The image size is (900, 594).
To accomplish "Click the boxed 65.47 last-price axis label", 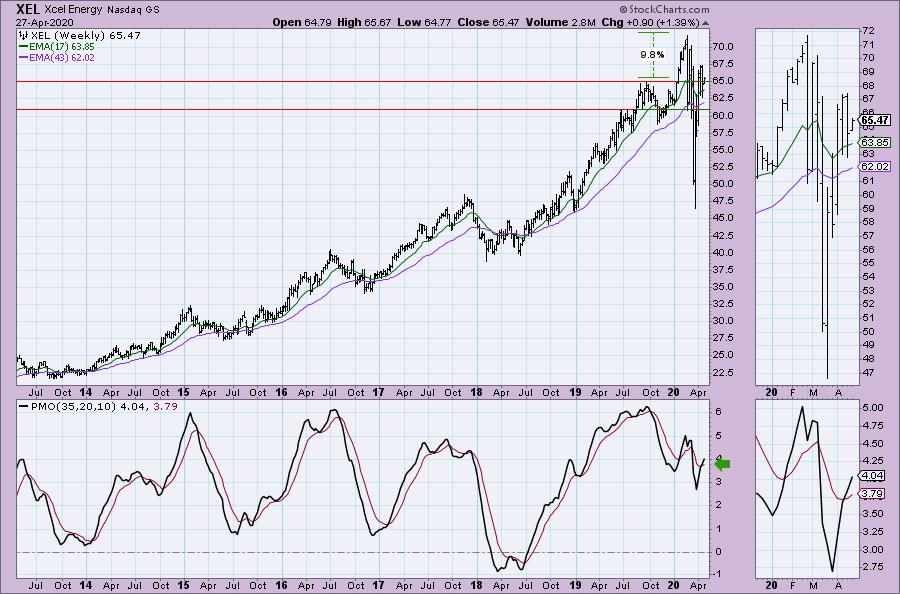I will coord(875,120).
